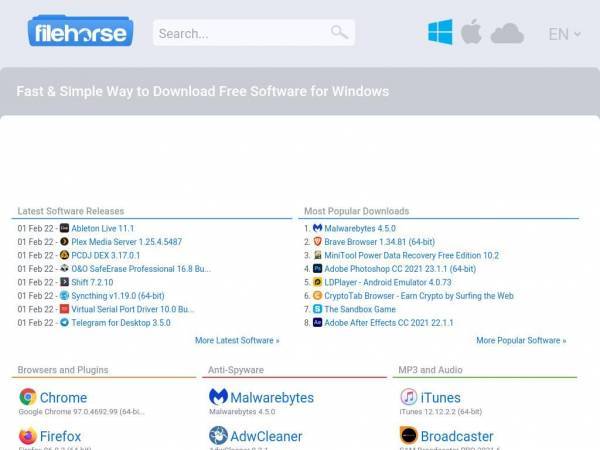The width and height of the screenshot is (600, 450).
Task: Click the Virtual Serial Port Driver icon
Action: 64,309
